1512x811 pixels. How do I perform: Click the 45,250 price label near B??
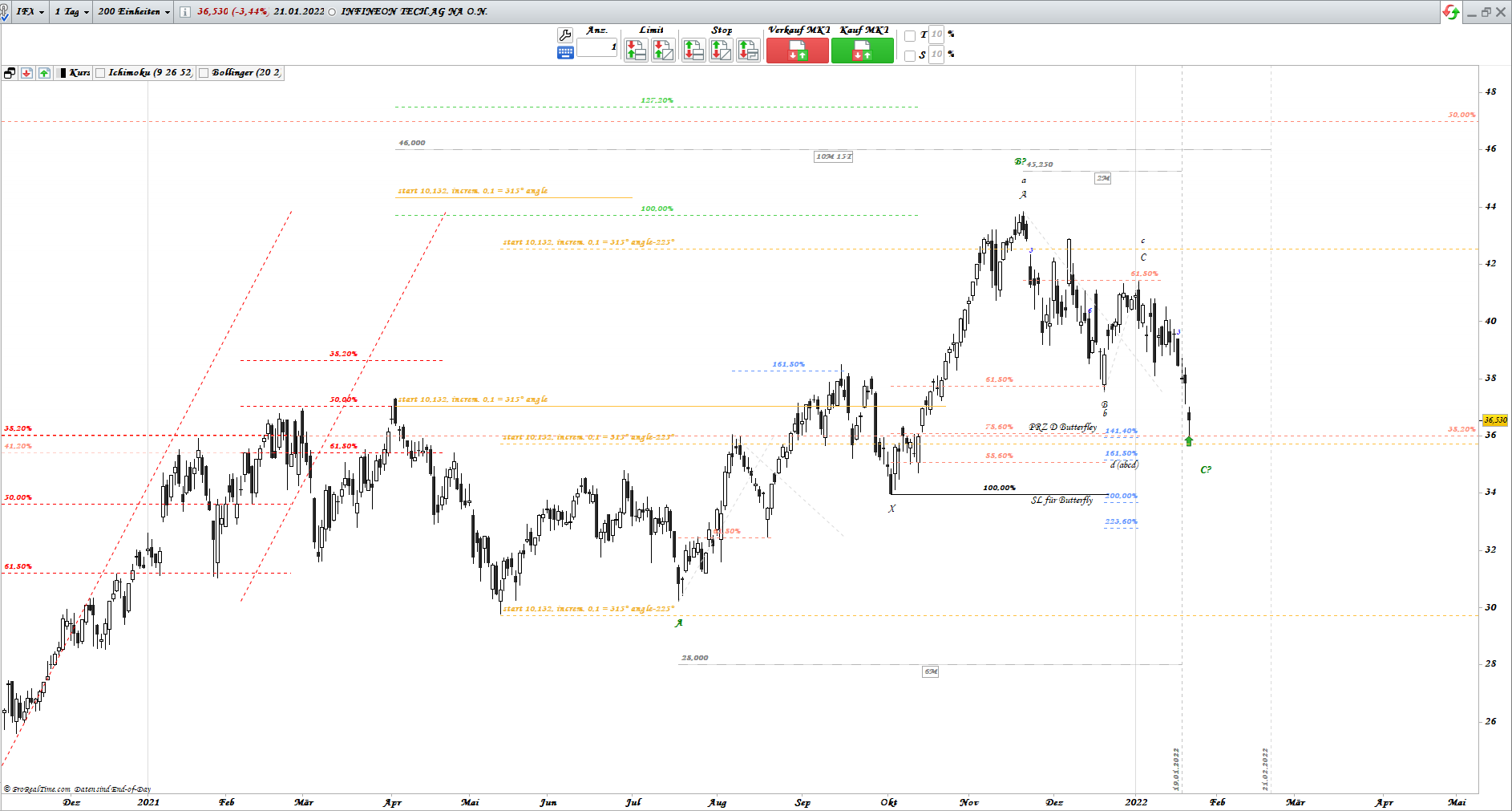tap(1040, 164)
